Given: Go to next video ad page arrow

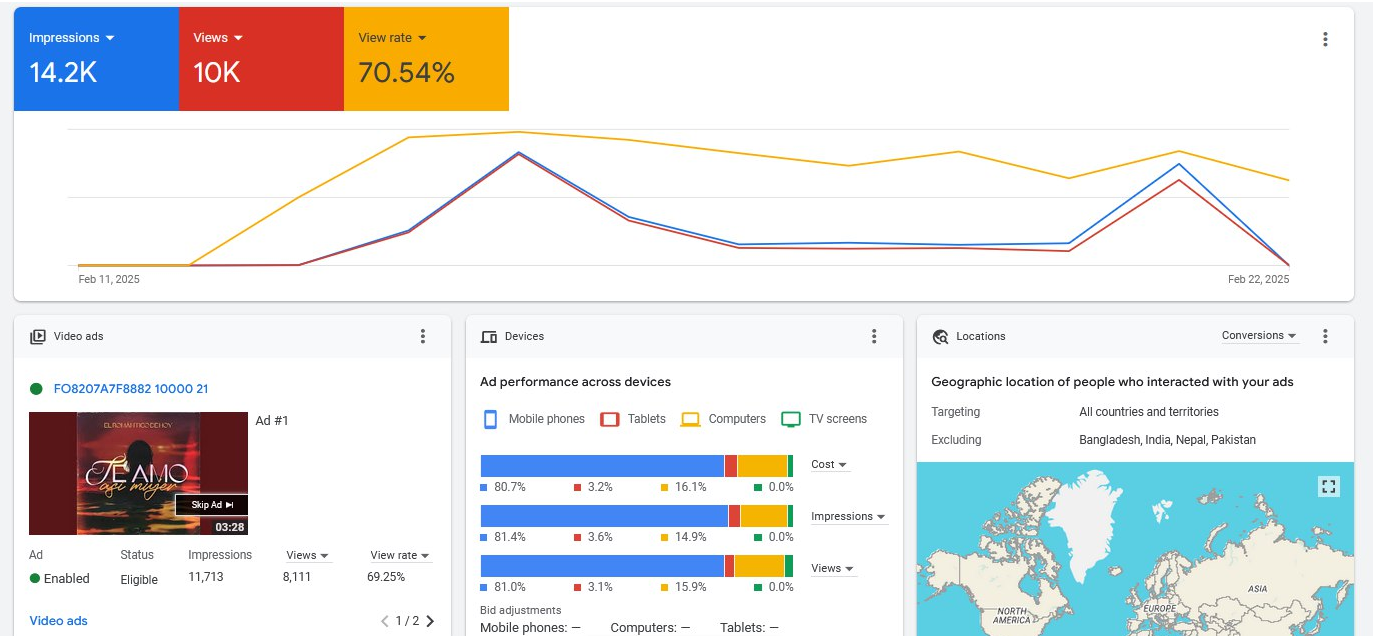Looking at the screenshot, I should [x=430, y=621].
